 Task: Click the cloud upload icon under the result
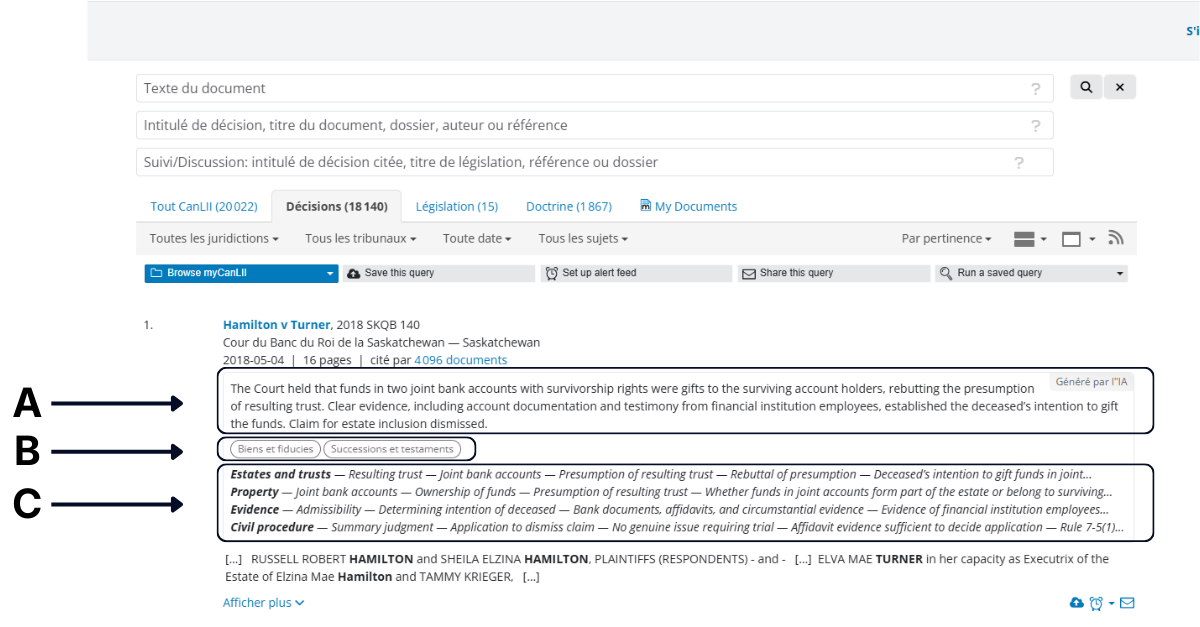click(1076, 603)
